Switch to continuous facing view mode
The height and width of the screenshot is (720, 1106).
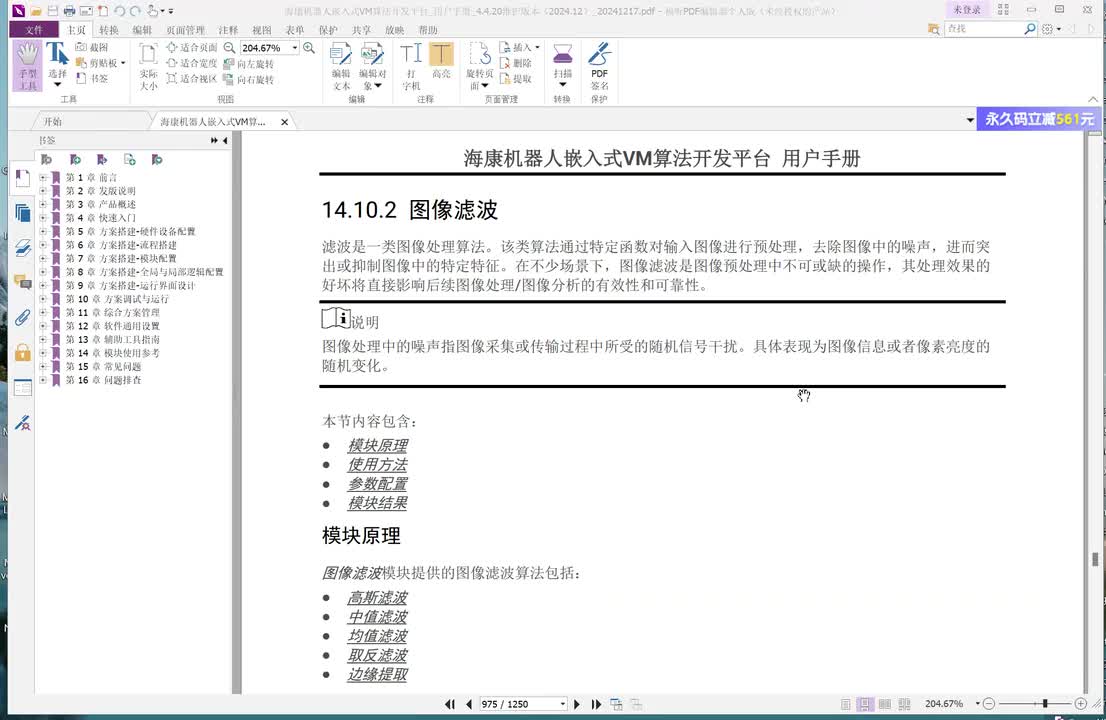click(x=904, y=704)
